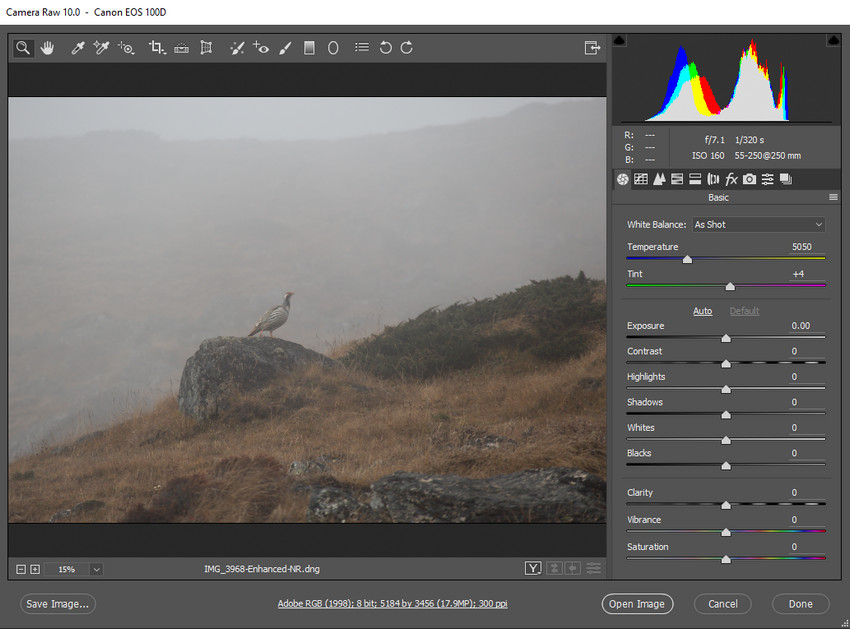Click the Default tone adjustment link
Image resolution: width=850 pixels, height=629 pixels.
[x=744, y=311]
